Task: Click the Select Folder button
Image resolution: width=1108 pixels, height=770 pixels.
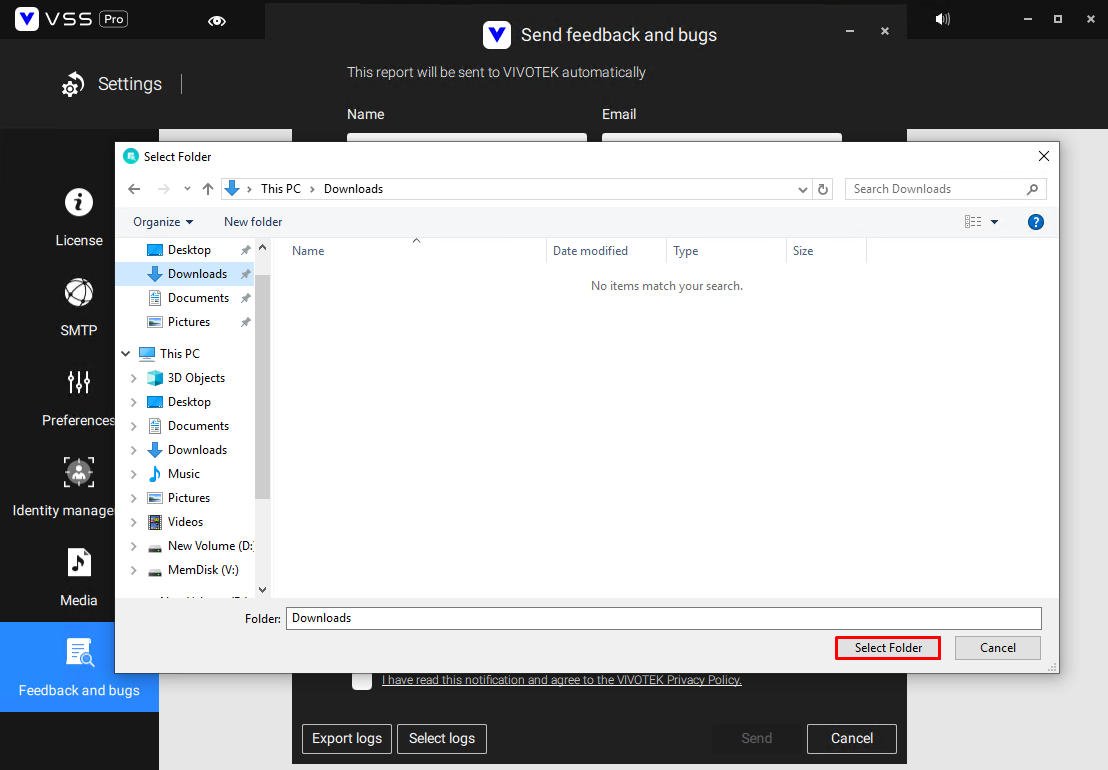Action: (887, 648)
